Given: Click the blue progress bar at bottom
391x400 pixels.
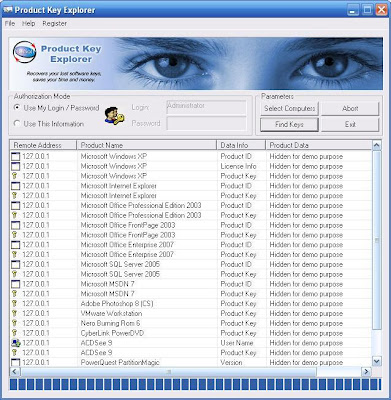Looking at the screenshot, I should coord(195,384).
